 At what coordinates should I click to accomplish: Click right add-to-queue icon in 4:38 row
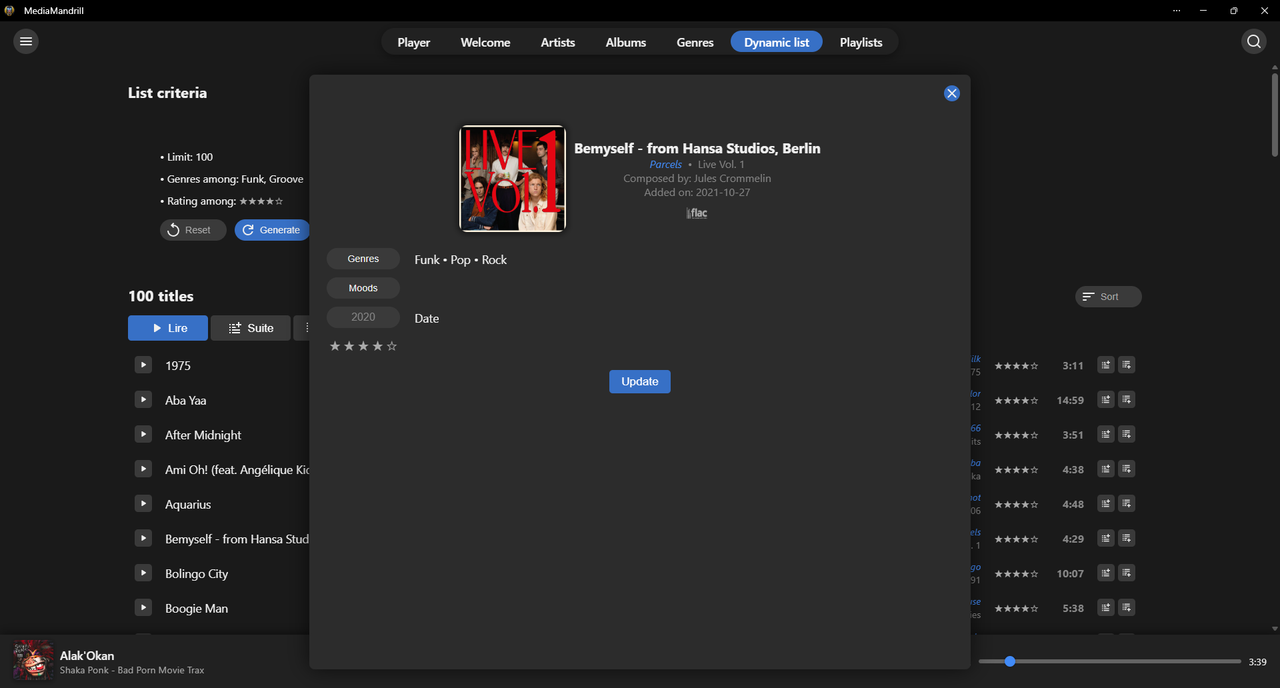tap(1127, 469)
